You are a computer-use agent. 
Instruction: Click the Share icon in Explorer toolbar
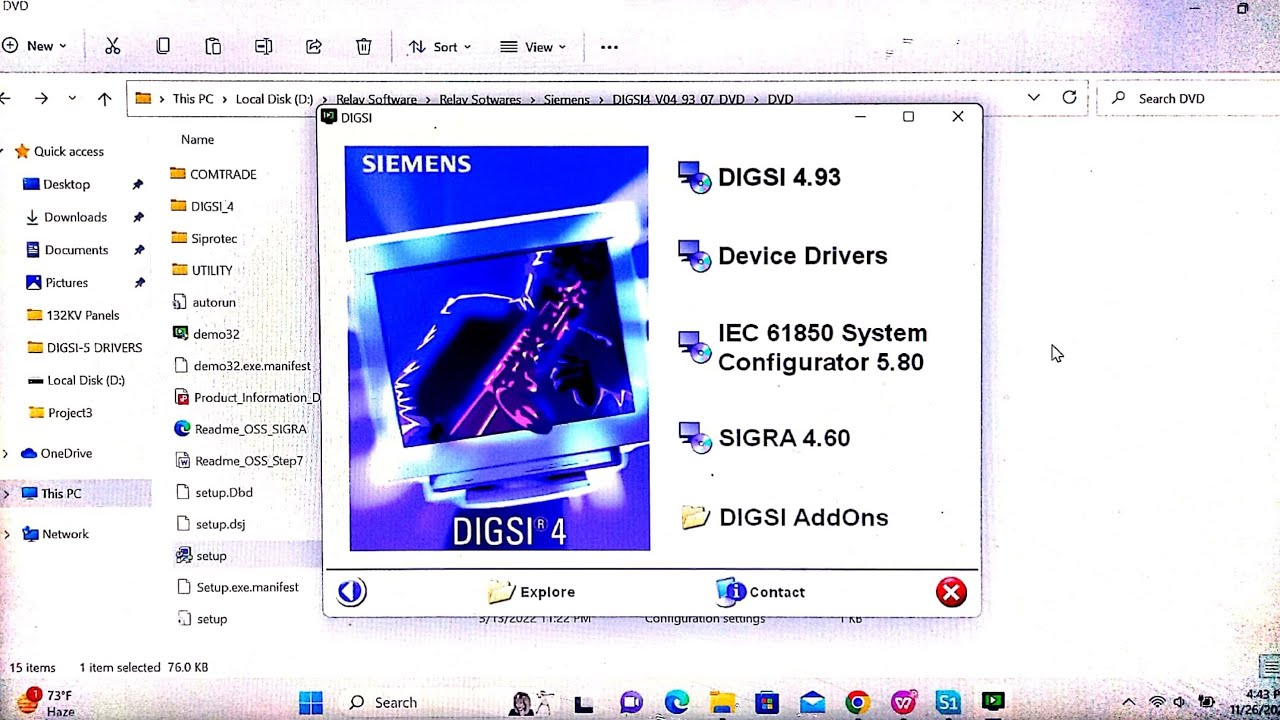(x=313, y=46)
